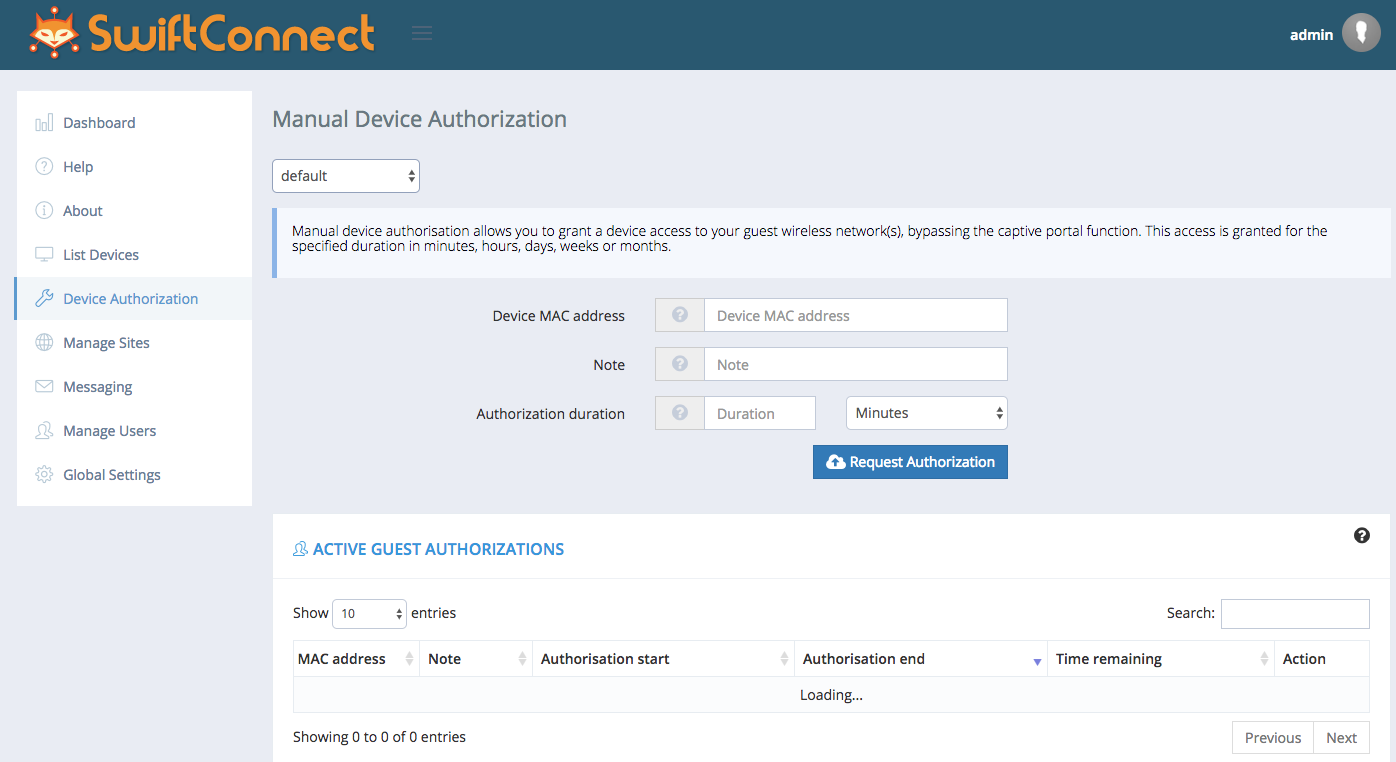Open the hamburger menu next to the logo

(421, 32)
